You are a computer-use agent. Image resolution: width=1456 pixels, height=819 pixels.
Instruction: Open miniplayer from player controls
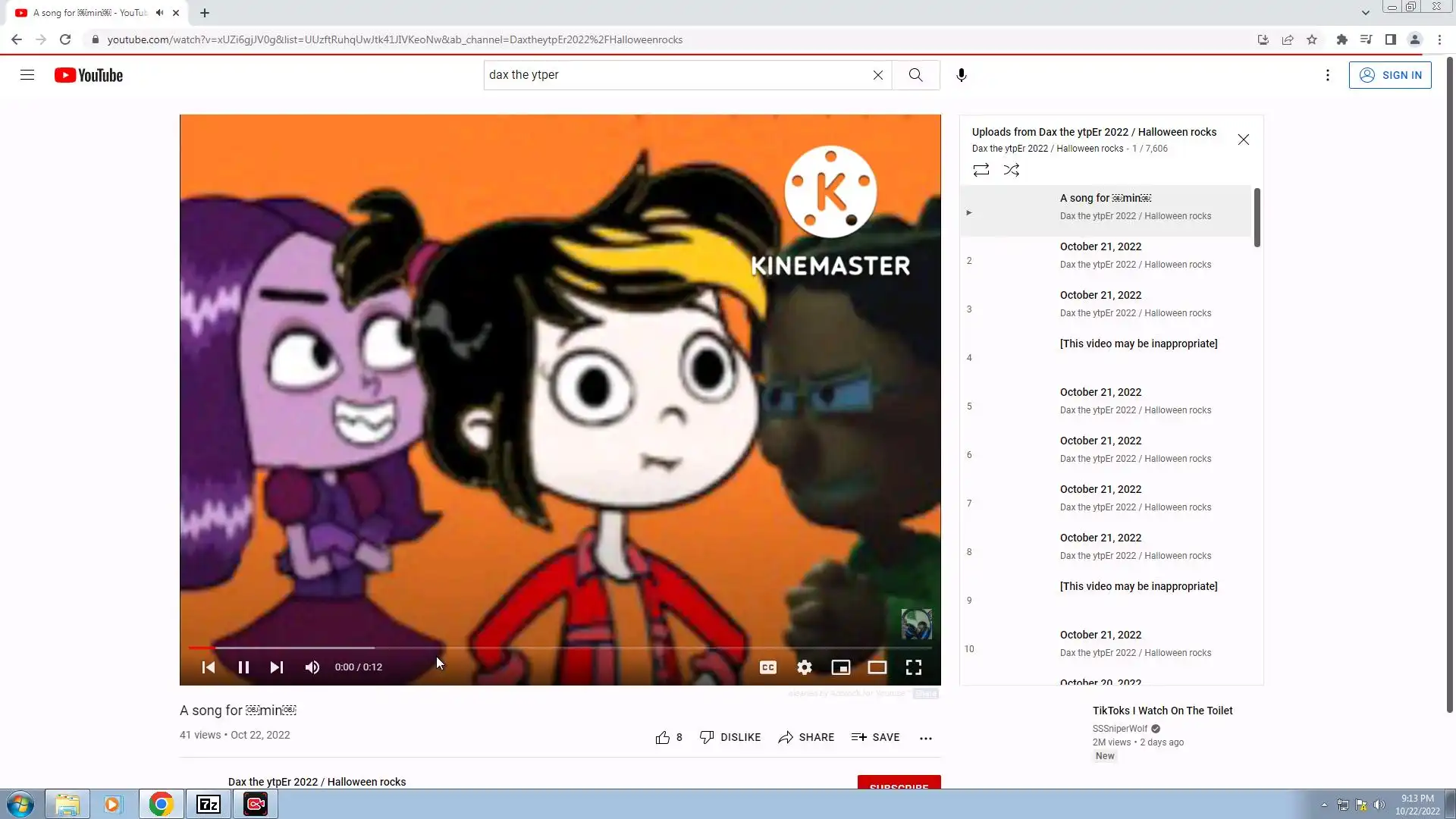point(840,667)
